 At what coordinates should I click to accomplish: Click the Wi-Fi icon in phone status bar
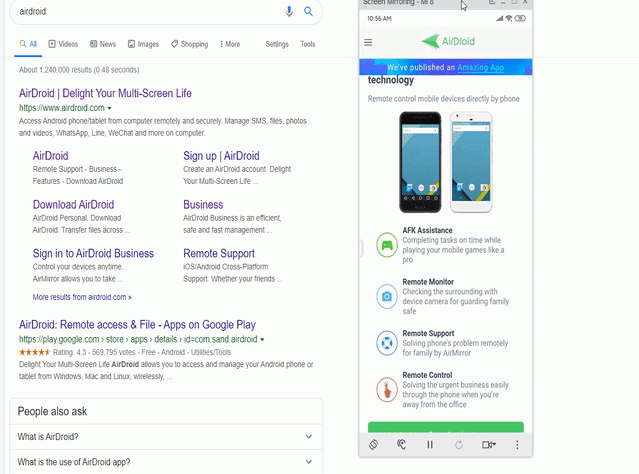tap(509, 18)
